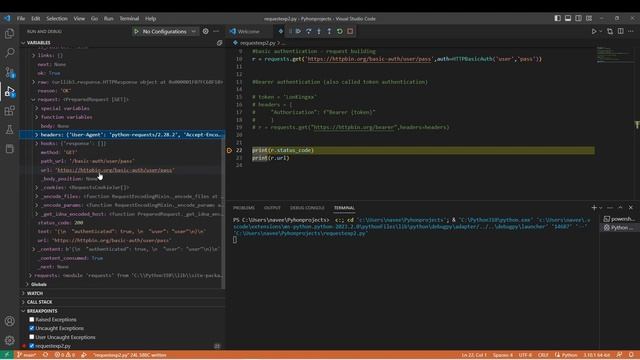
Task: Change UTF-8 encoding in status bar
Action: pyautogui.click(x=525, y=355)
